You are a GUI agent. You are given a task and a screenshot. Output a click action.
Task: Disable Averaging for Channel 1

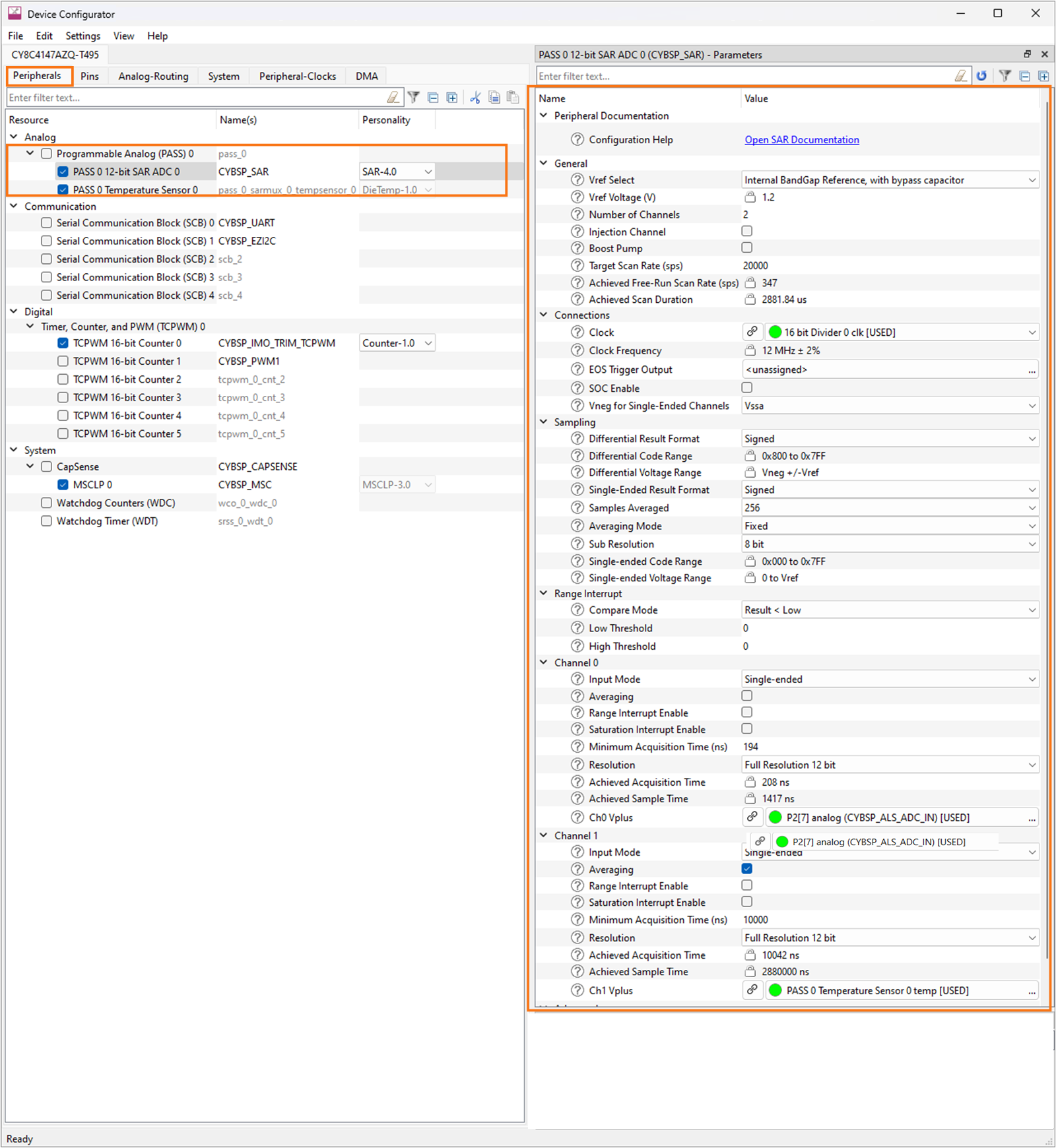point(746,869)
